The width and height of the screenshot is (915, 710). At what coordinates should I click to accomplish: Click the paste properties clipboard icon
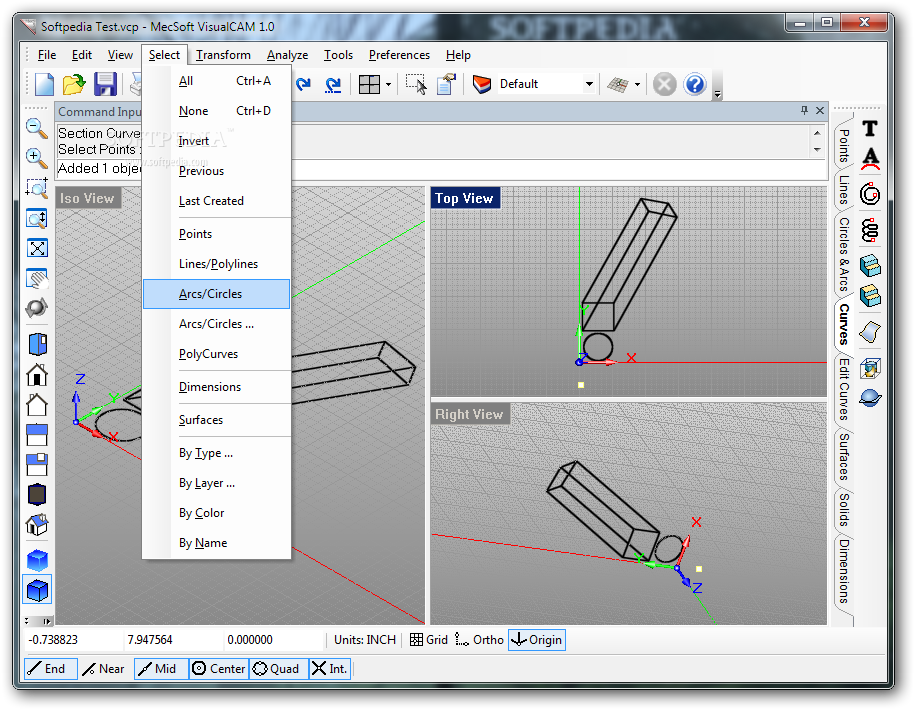coord(446,84)
